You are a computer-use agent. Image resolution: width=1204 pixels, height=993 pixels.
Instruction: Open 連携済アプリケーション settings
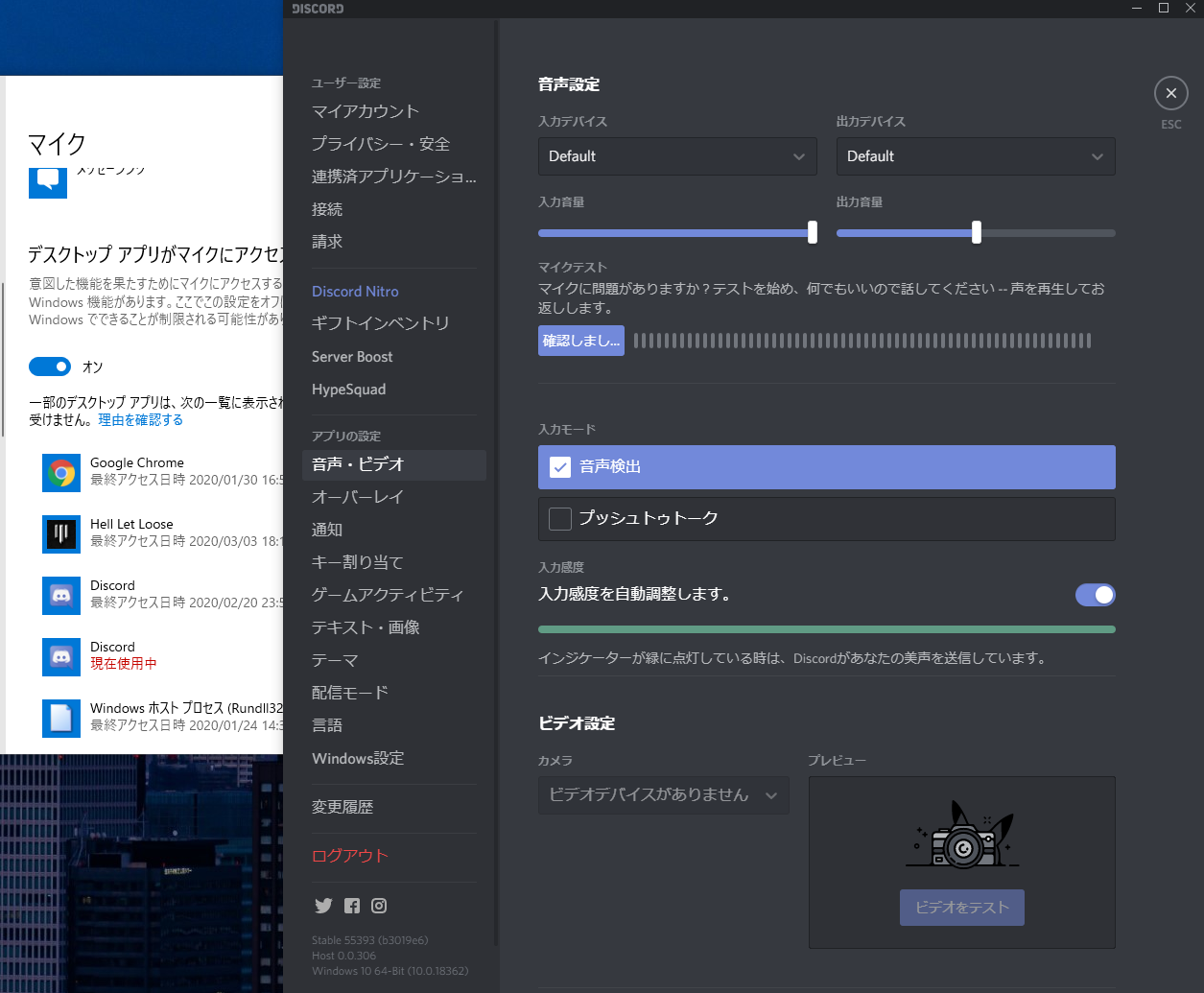tap(394, 177)
